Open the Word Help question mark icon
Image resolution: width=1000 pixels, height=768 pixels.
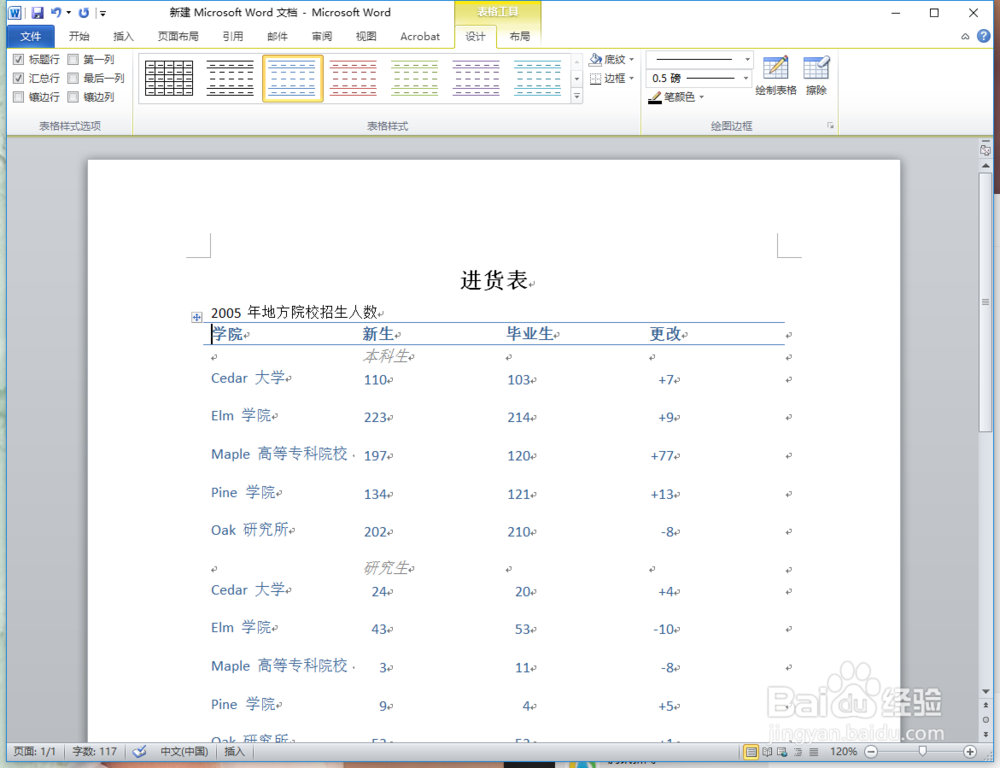[984, 35]
